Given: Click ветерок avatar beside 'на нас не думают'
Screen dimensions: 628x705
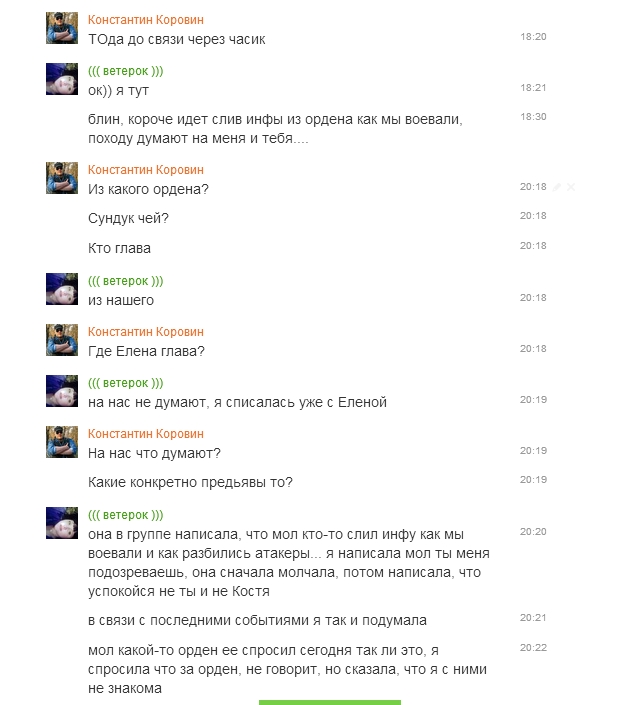Looking at the screenshot, I should [x=62, y=391].
